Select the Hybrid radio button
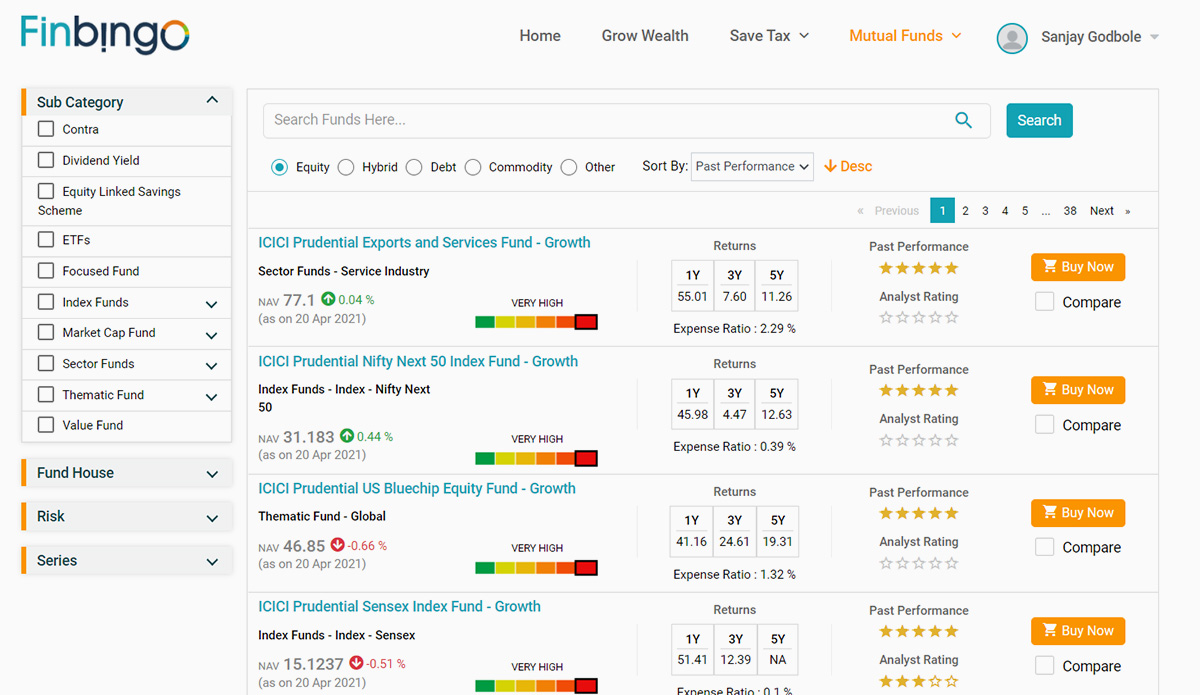Screen dimensions: 1200x695 pos(346,167)
